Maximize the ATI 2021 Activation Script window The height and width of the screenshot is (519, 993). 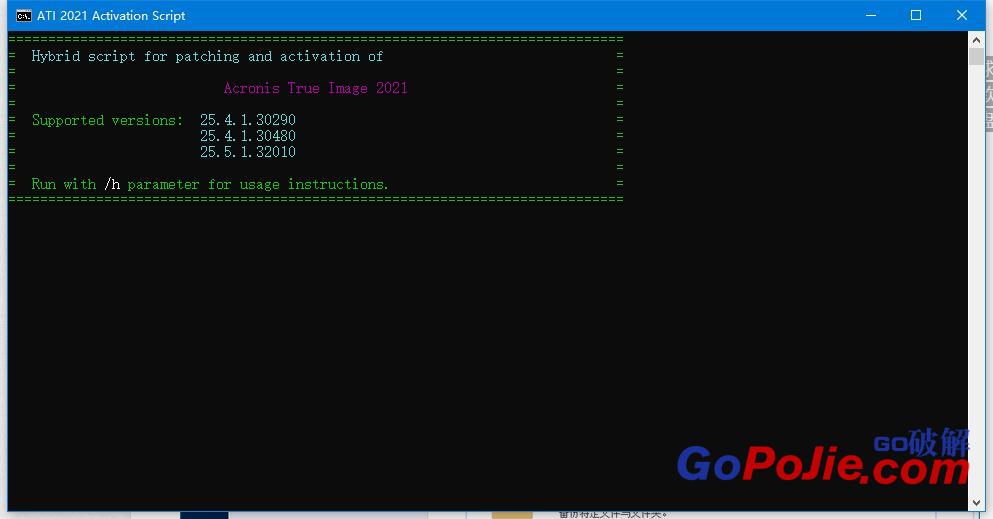pyautogui.click(x=916, y=15)
